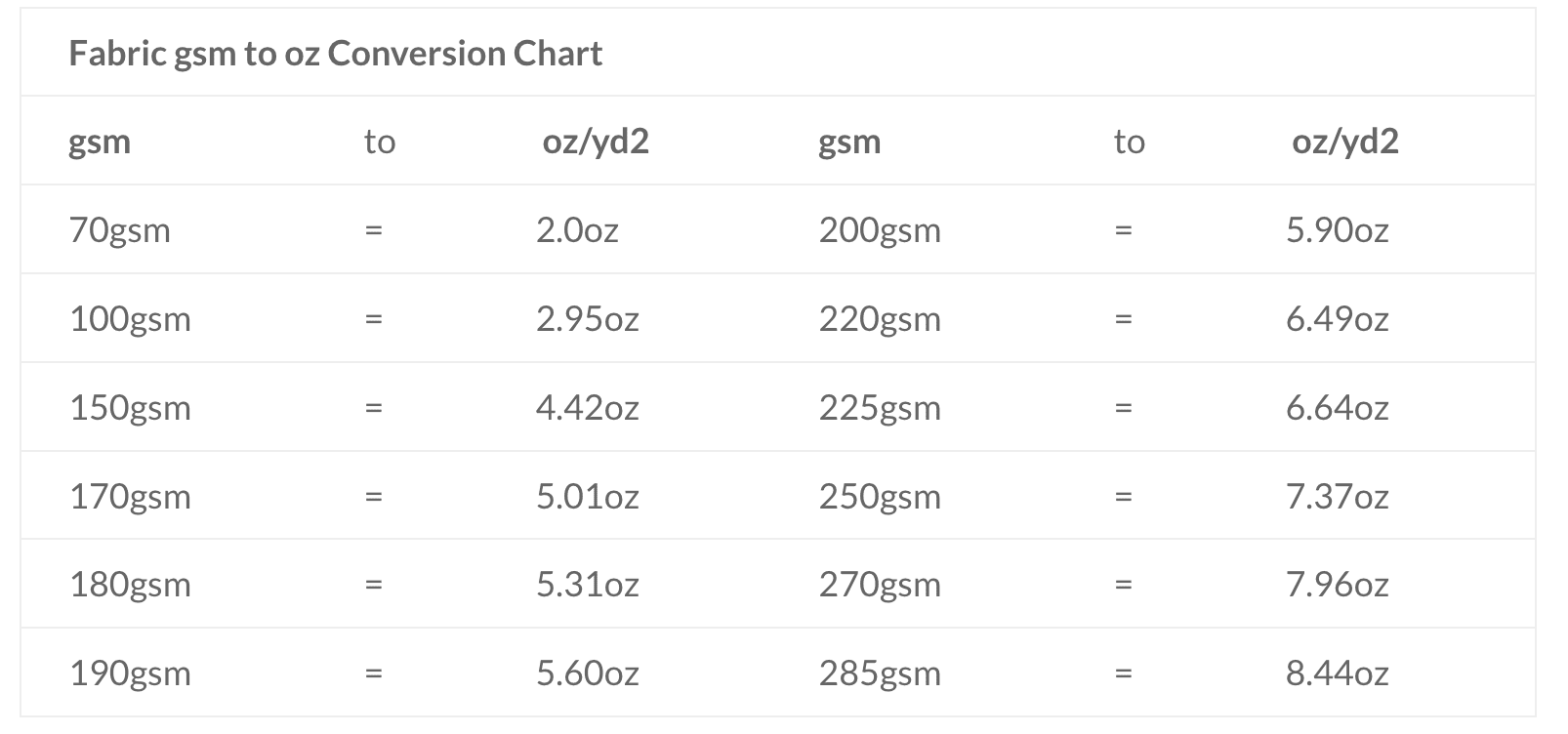
Task: Click the 2.95oz value
Action: [588, 319]
